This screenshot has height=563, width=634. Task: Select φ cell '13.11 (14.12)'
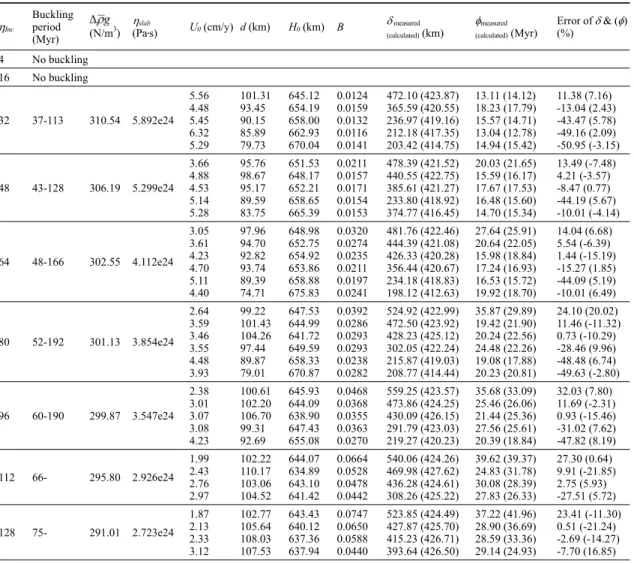pyautogui.click(x=505, y=96)
